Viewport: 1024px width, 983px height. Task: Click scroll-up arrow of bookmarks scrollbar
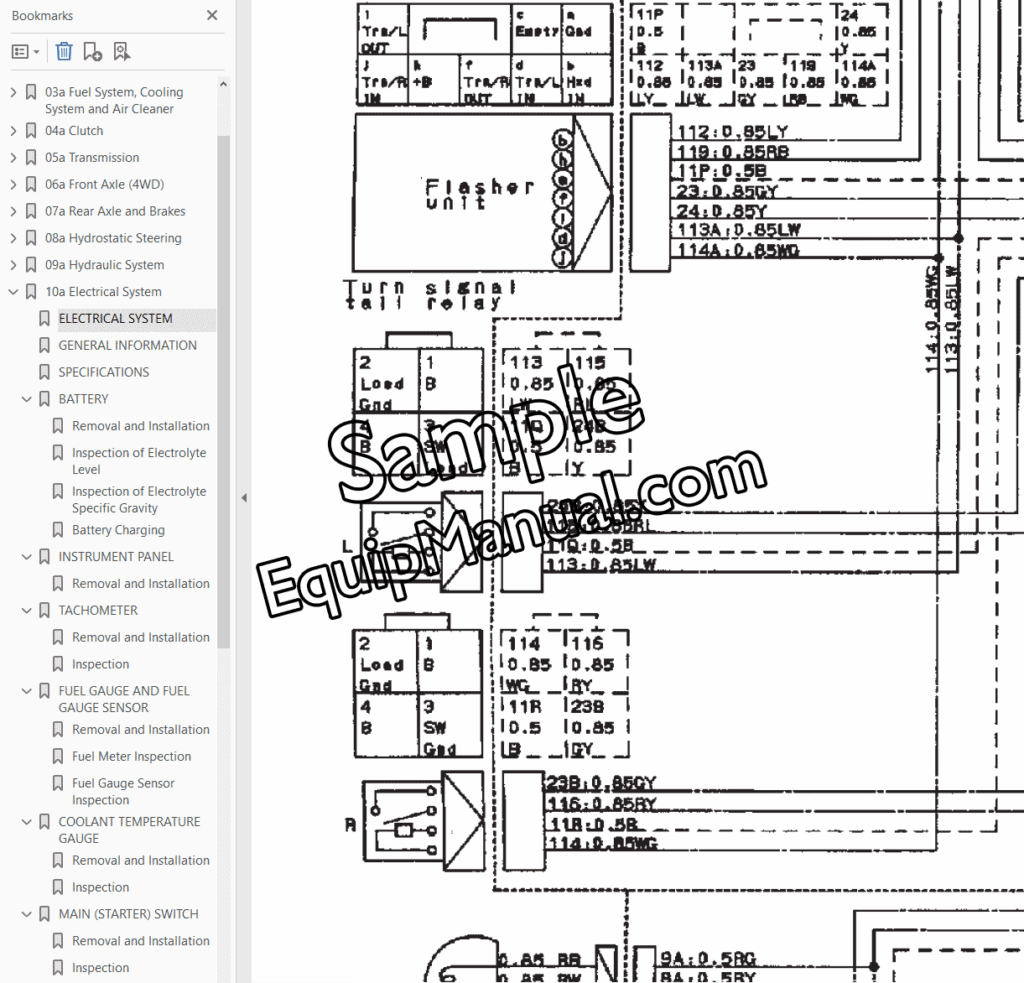click(x=223, y=84)
